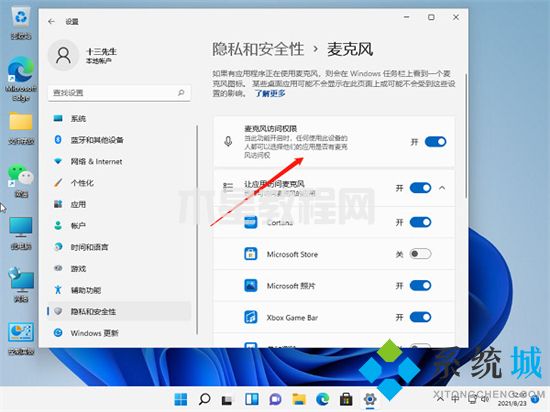Open File Explorer on the taskbar
550x412 pixels.
tap(299, 399)
